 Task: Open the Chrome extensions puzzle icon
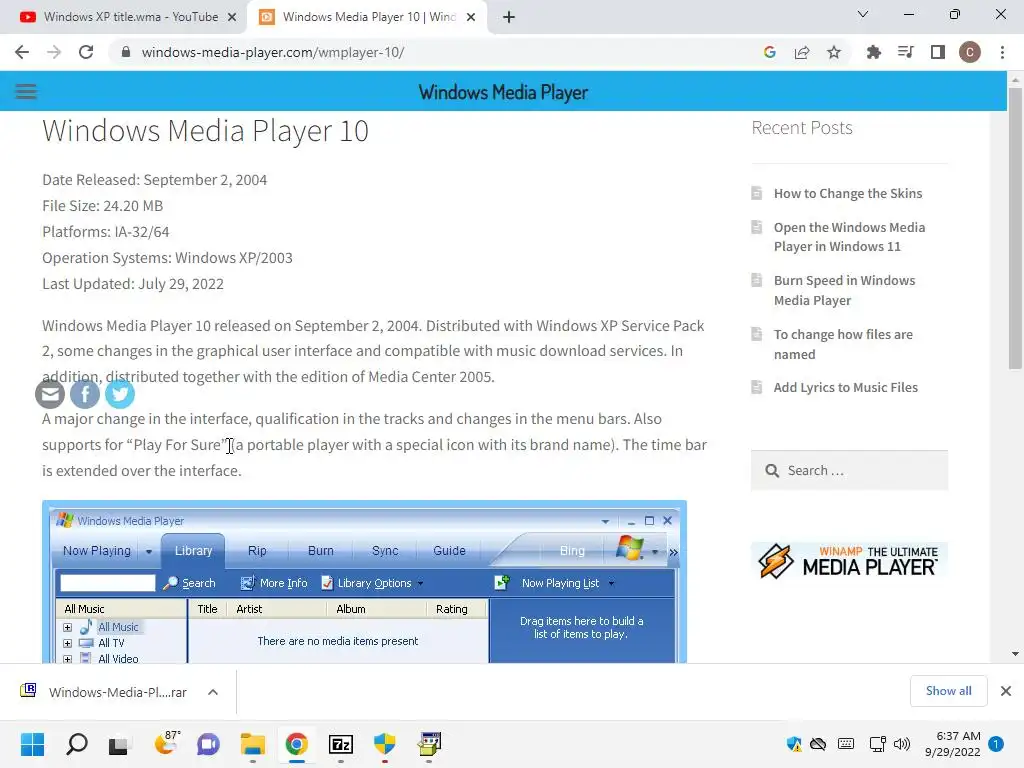point(874,52)
